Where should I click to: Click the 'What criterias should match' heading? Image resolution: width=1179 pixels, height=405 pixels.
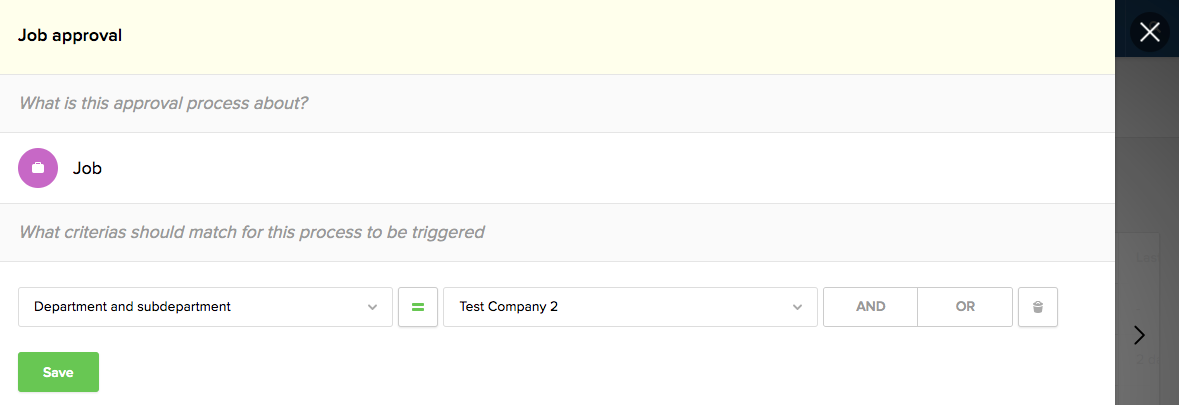tap(251, 232)
